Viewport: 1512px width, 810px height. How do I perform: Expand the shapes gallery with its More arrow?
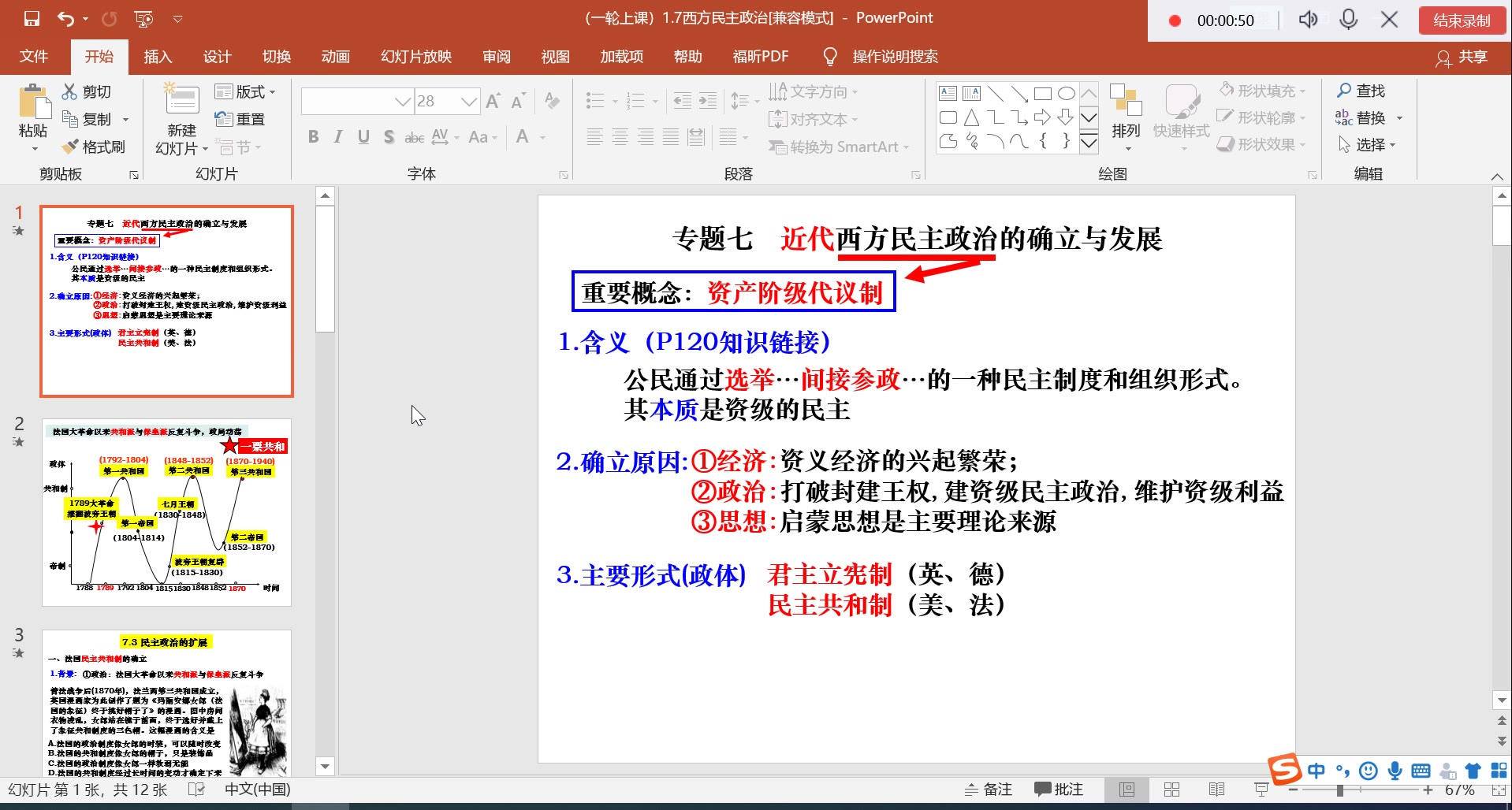pyautogui.click(x=1089, y=143)
